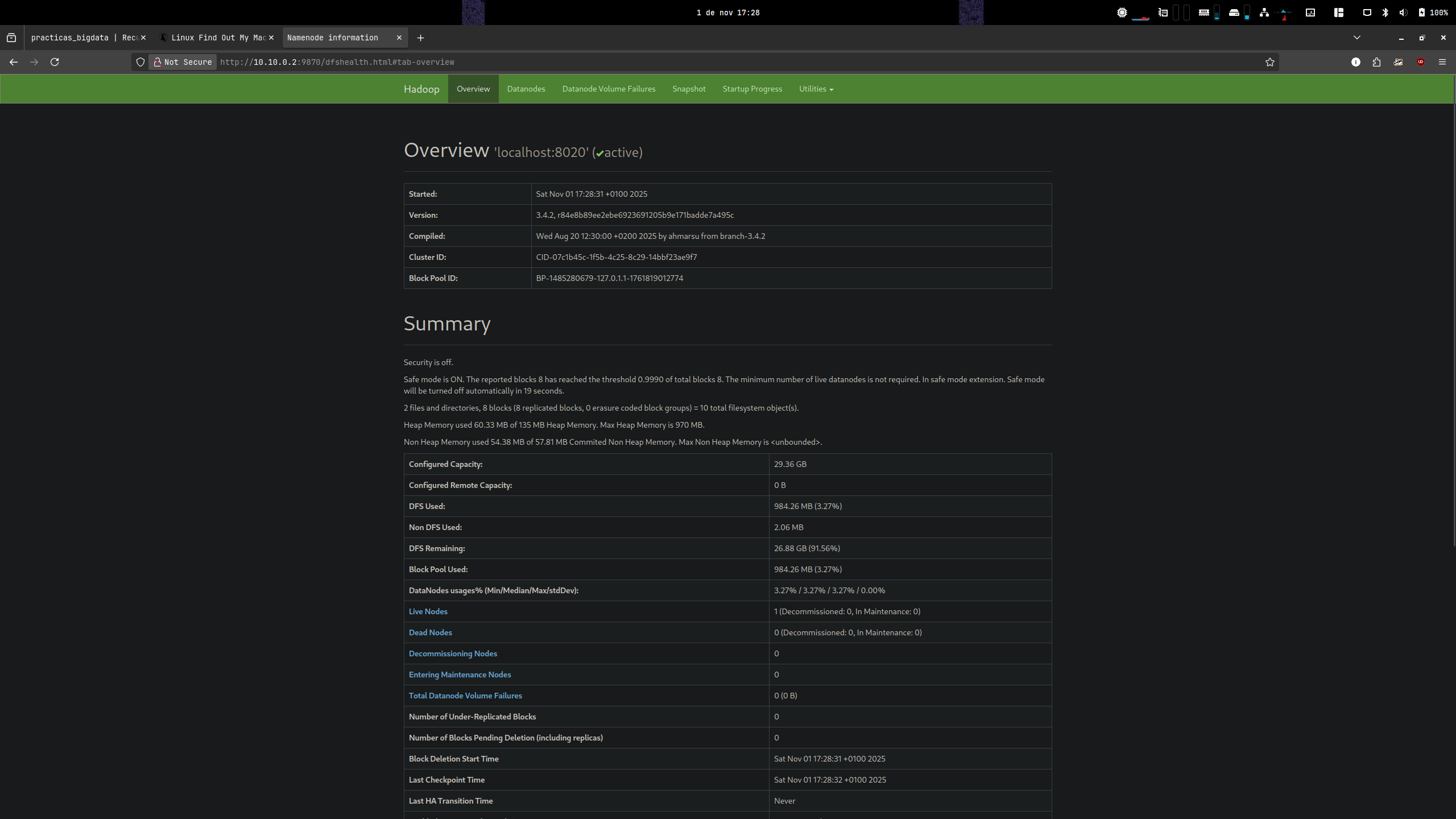Close the Linux Find Out My Mac tab
This screenshot has width=1456, height=819.
coord(271,38)
